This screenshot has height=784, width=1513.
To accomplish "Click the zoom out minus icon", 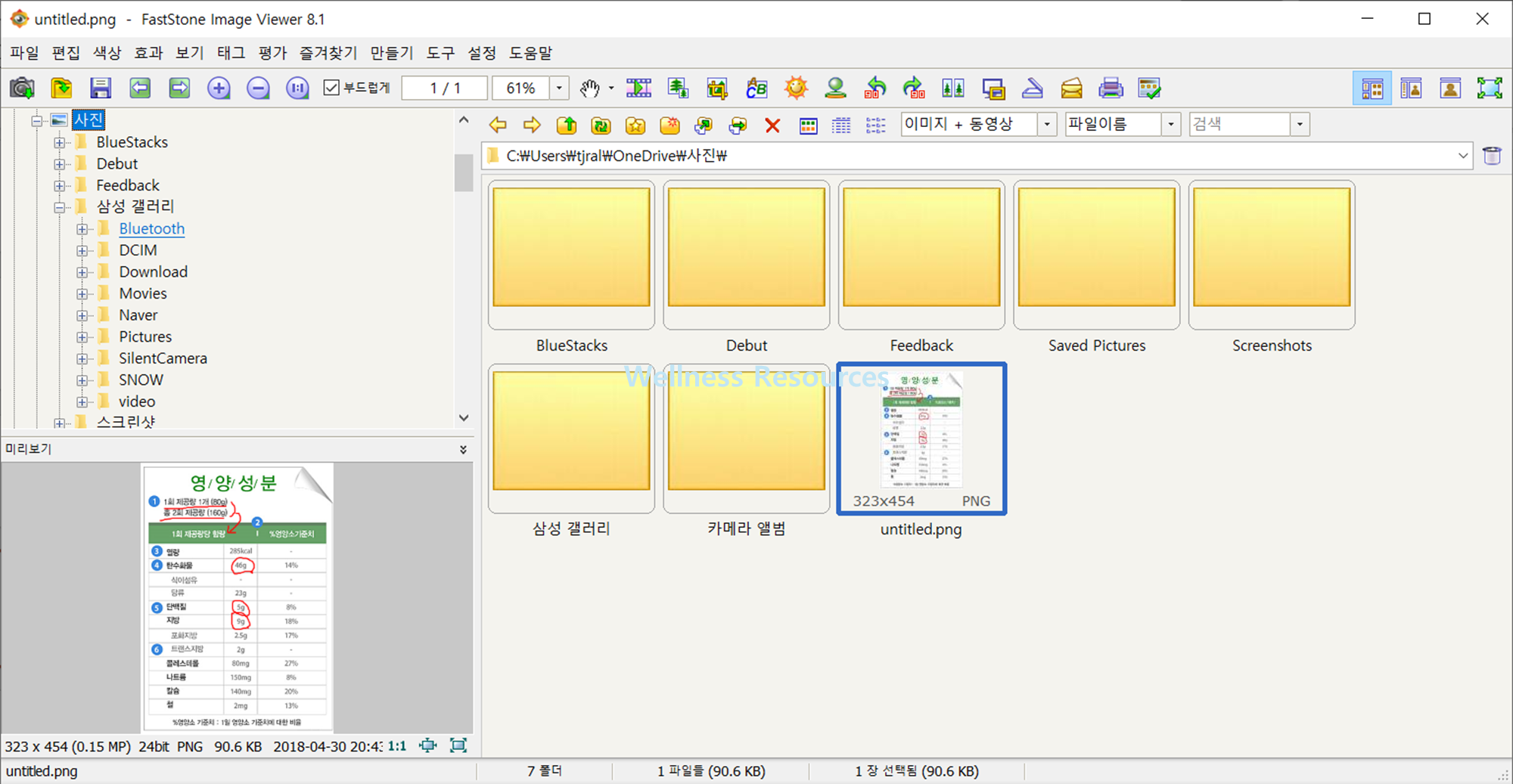I will (258, 88).
